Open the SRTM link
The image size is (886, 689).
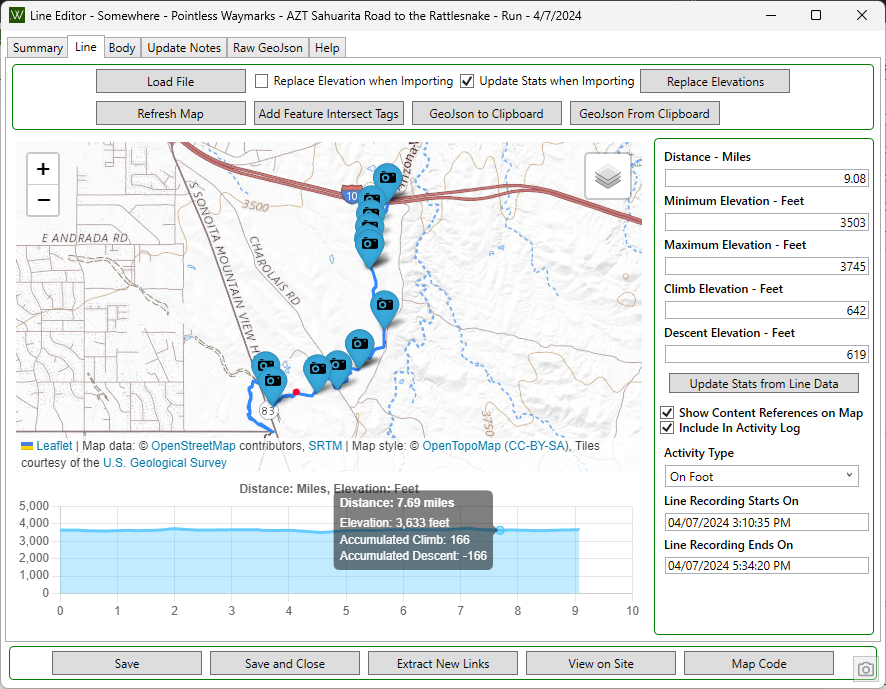tap(325, 446)
